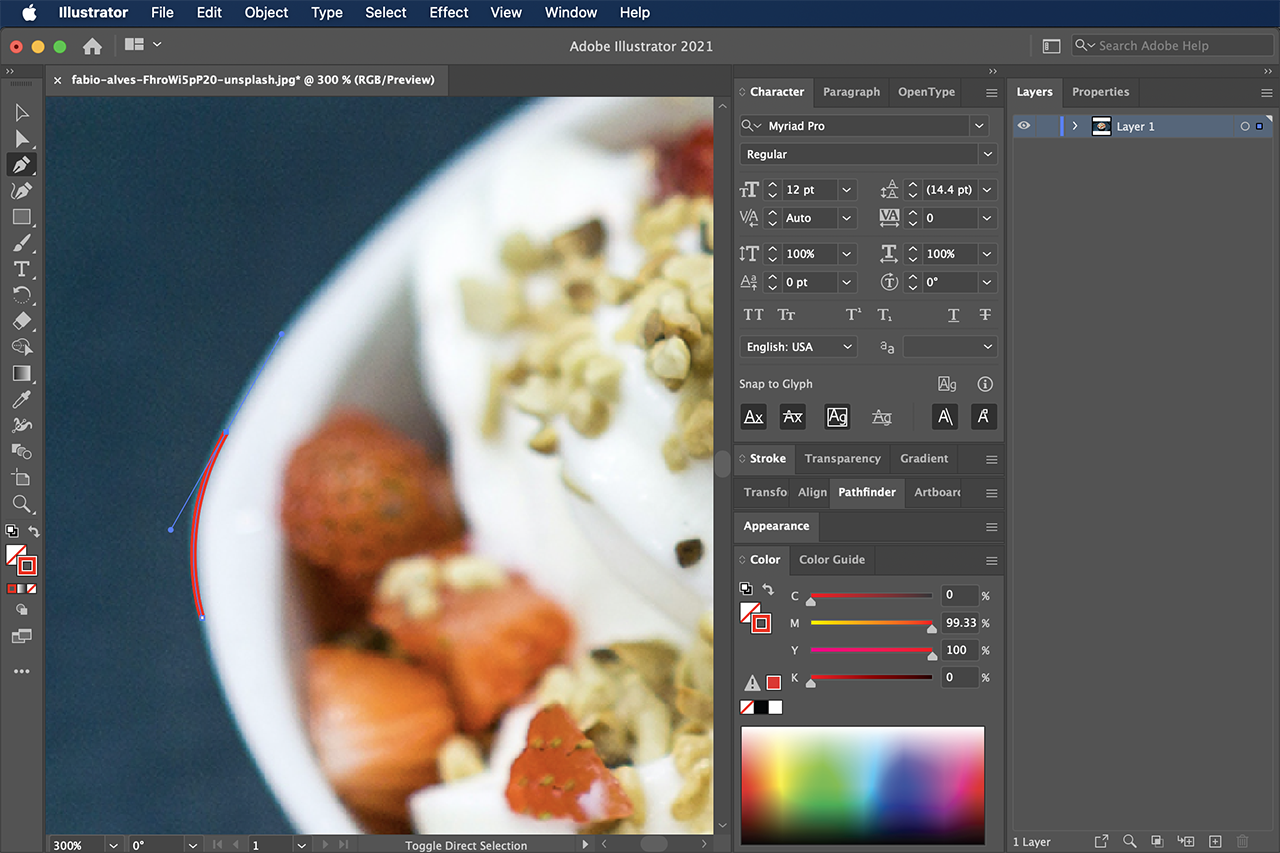This screenshot has width=1280, height=853.
Task: Open the 12 pt font size dropdown
Action: (847, 190)
